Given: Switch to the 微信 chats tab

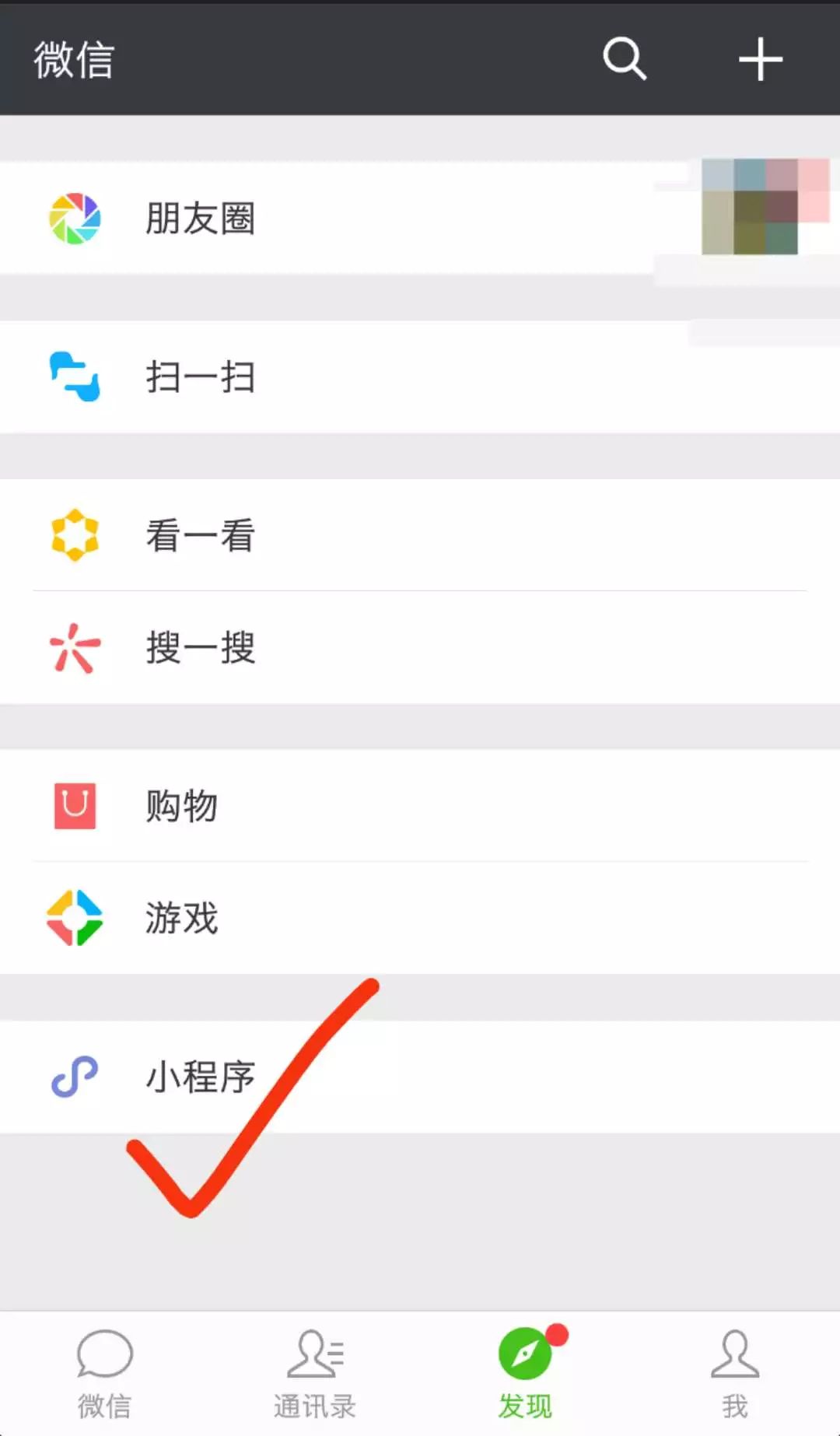Looking at the screenshot, I should [x=105, y=1374].
